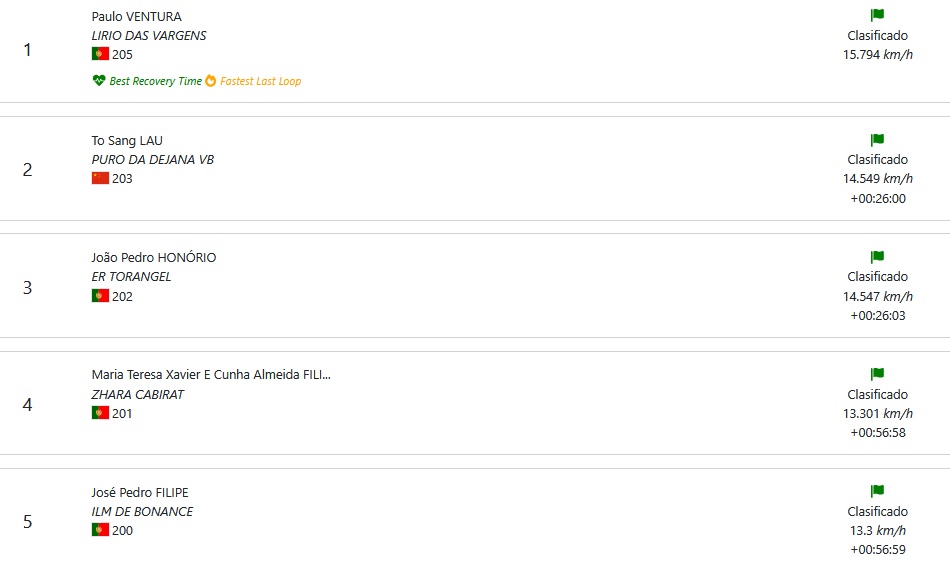Open horse ILM DE BONANCE
The image size is (950, 563).
coord(142,511)
